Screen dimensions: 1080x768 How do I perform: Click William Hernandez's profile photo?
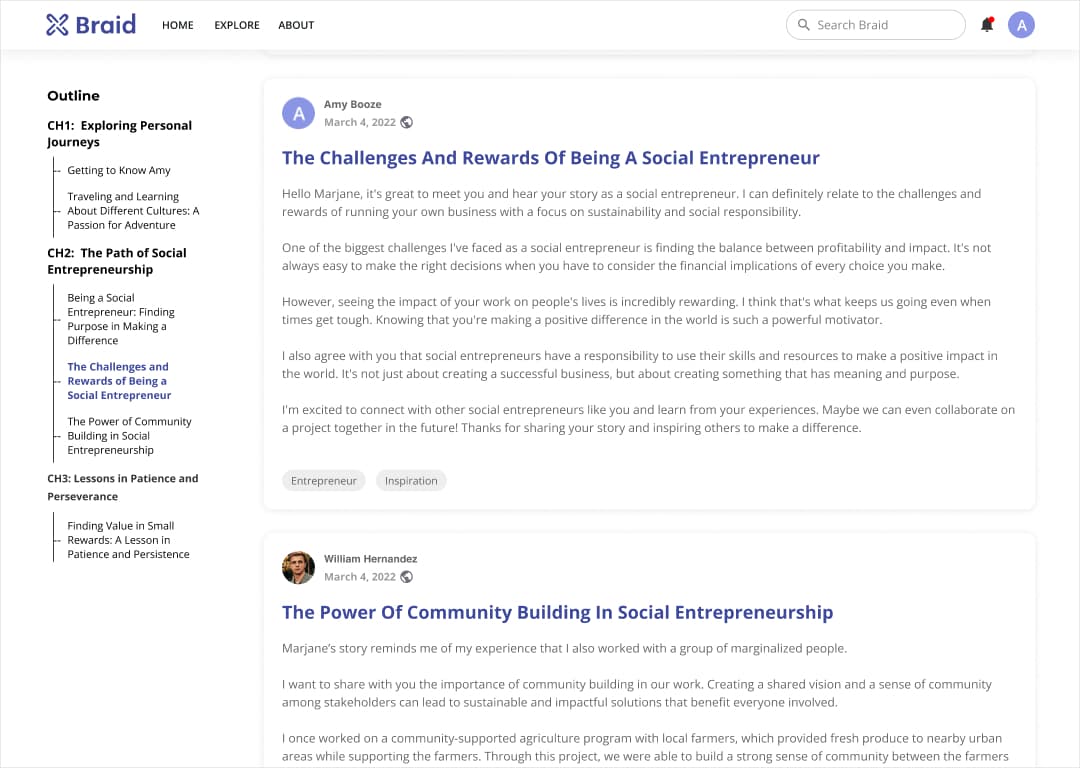click(x=298, y=568)
